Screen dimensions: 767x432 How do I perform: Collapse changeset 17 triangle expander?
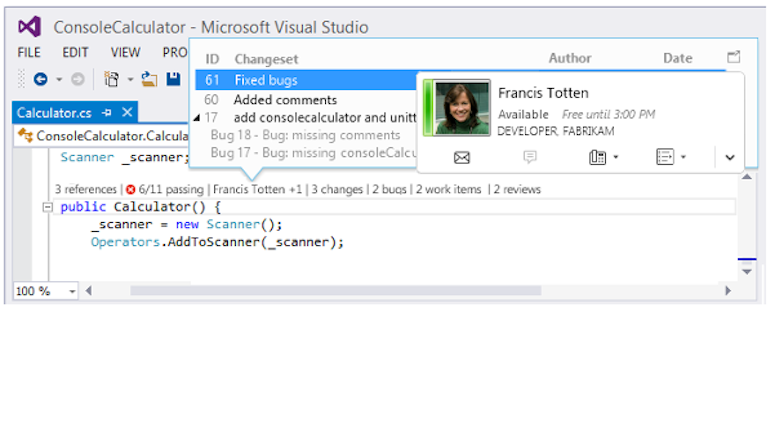tap(197, 118)
